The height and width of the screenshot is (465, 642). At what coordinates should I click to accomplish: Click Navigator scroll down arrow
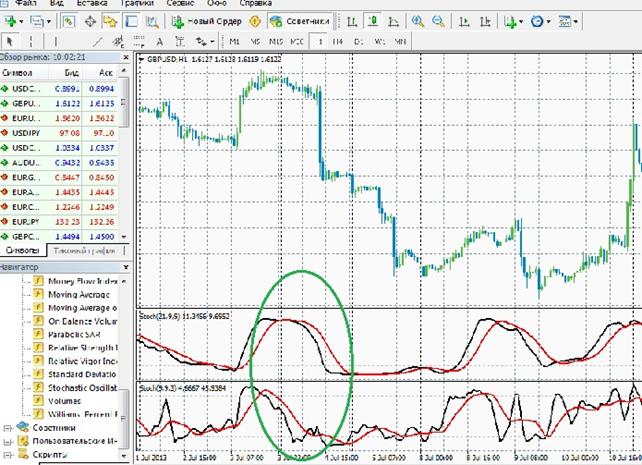point(124,455)
